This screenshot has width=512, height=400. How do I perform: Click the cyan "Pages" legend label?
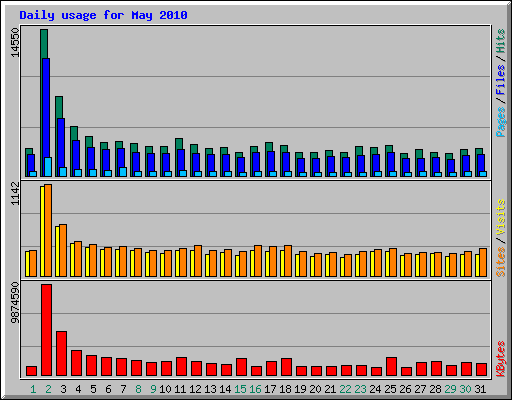501,122
